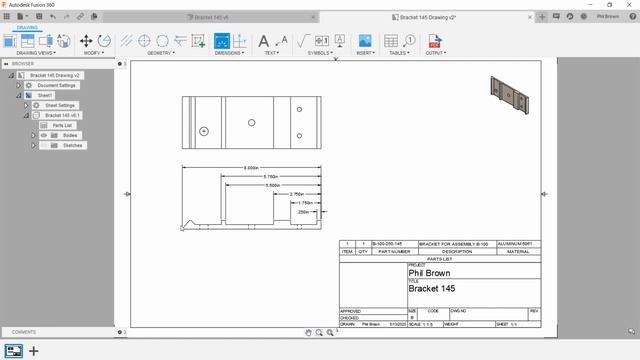Select the Surface Texture symbol tool
Viewport: 640px width, 360px height.
304,41
